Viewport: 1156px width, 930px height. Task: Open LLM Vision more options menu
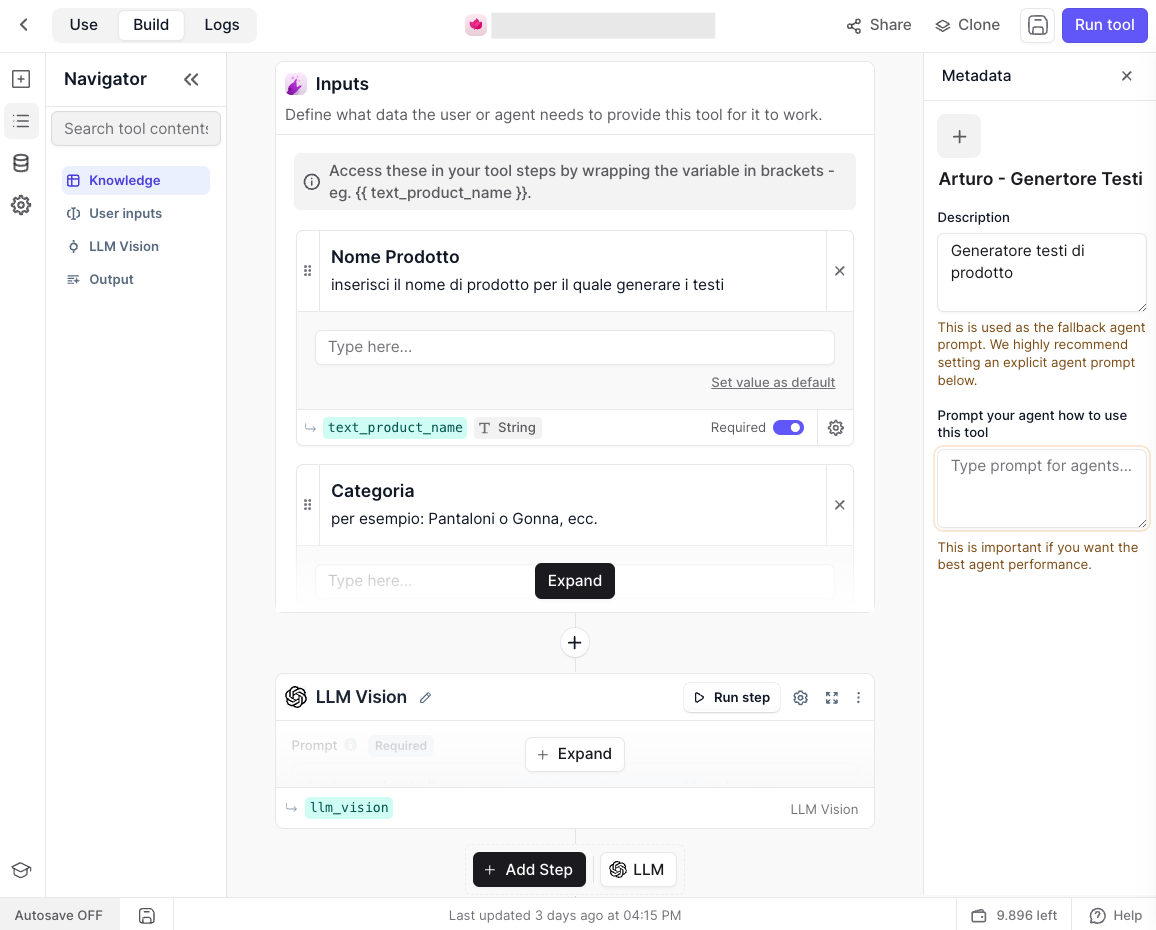pyautogui.click(x=858, y=698)
